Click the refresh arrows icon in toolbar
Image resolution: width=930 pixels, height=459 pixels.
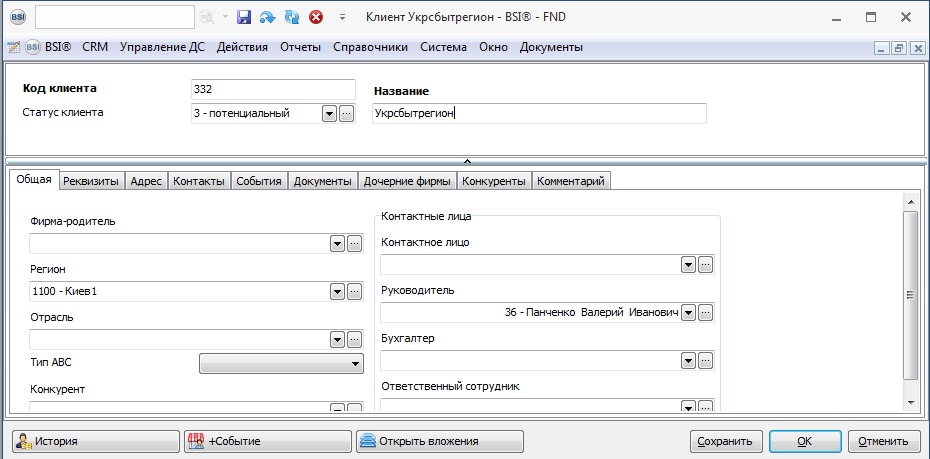coord(291,17)
